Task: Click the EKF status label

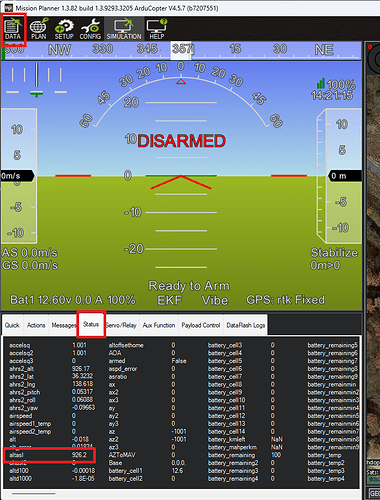Action: (x=170, y=300)
